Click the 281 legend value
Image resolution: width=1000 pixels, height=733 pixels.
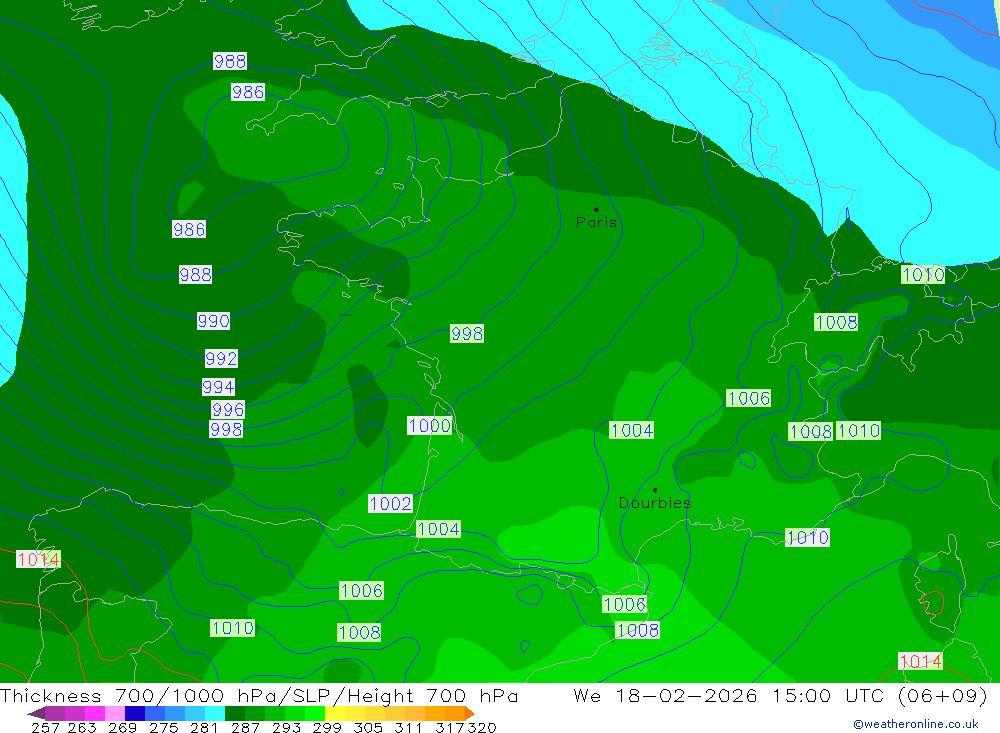(204, 728)
